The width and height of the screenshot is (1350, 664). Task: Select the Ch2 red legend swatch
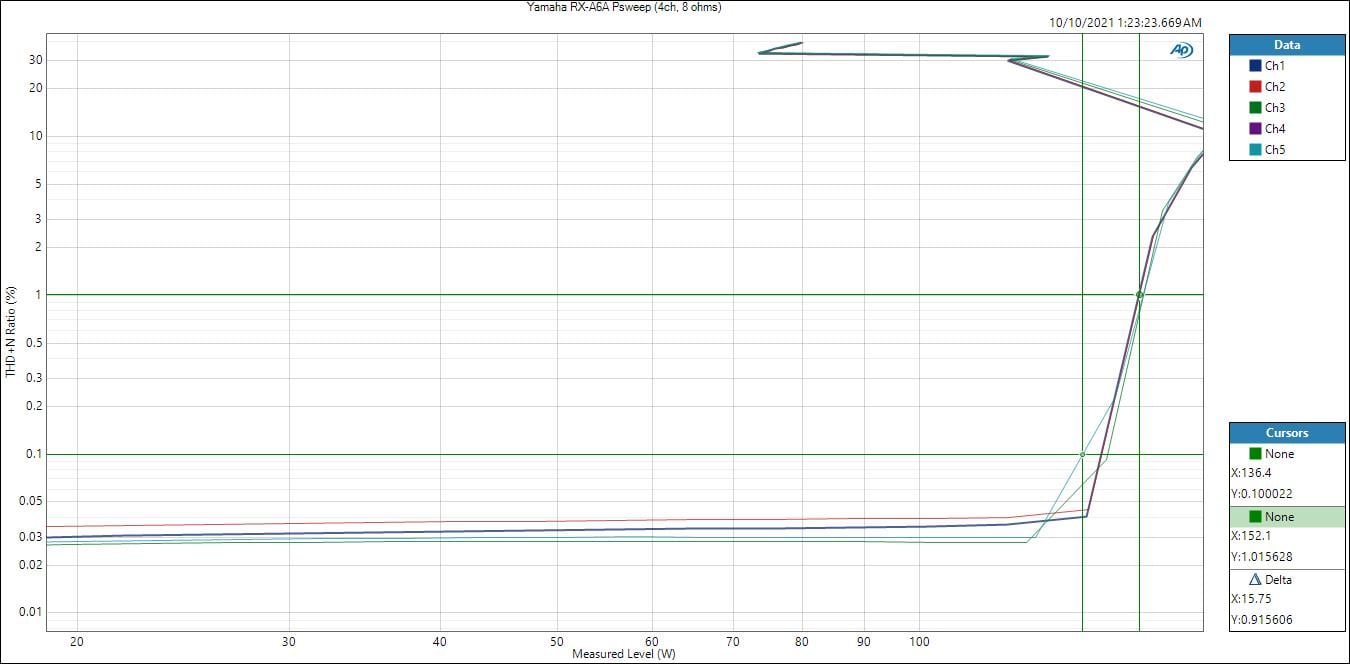pos(1255,87)
